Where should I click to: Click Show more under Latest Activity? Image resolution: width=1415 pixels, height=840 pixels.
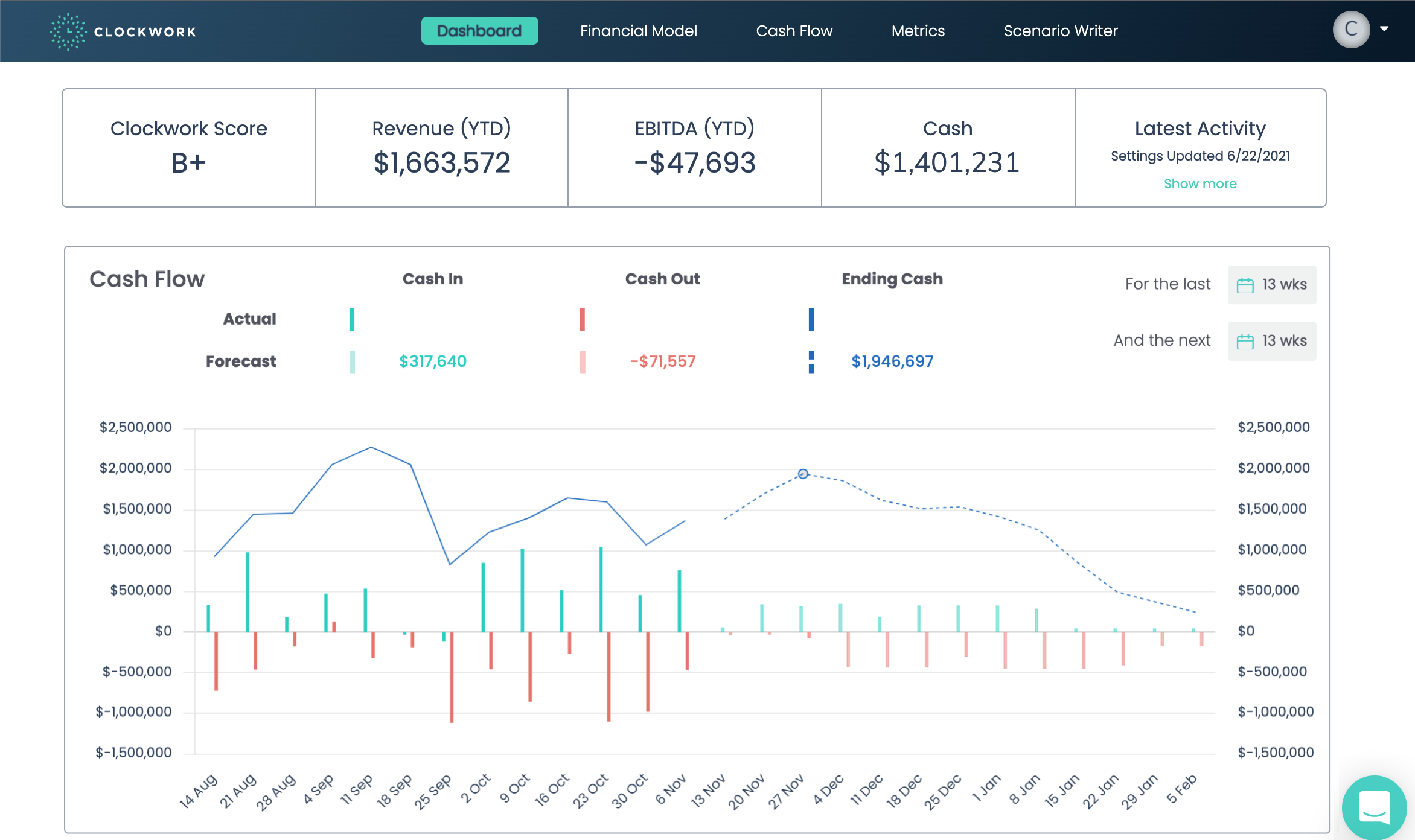pyautogui.click(x=1200, y=183)
